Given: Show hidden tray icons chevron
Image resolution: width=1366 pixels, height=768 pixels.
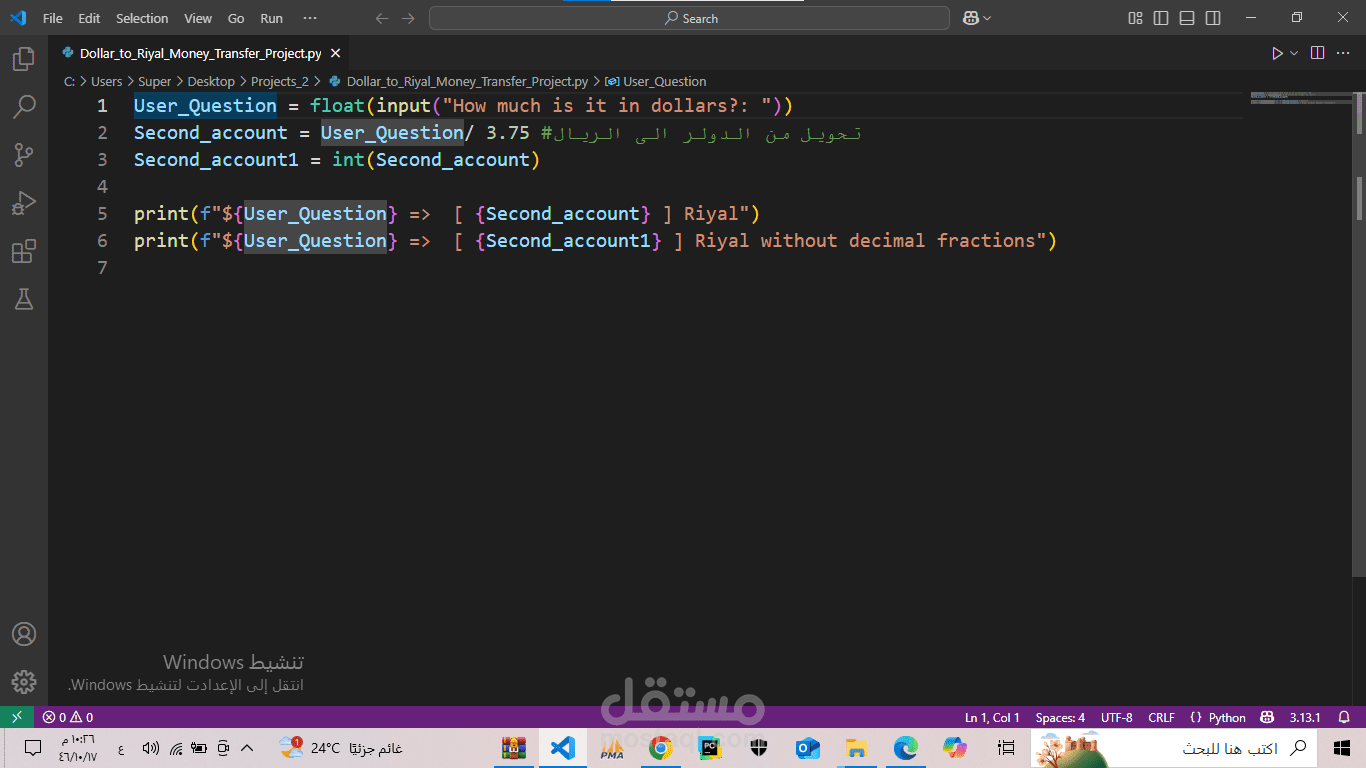Looking at the screenshot, I should tap(248, 748).
